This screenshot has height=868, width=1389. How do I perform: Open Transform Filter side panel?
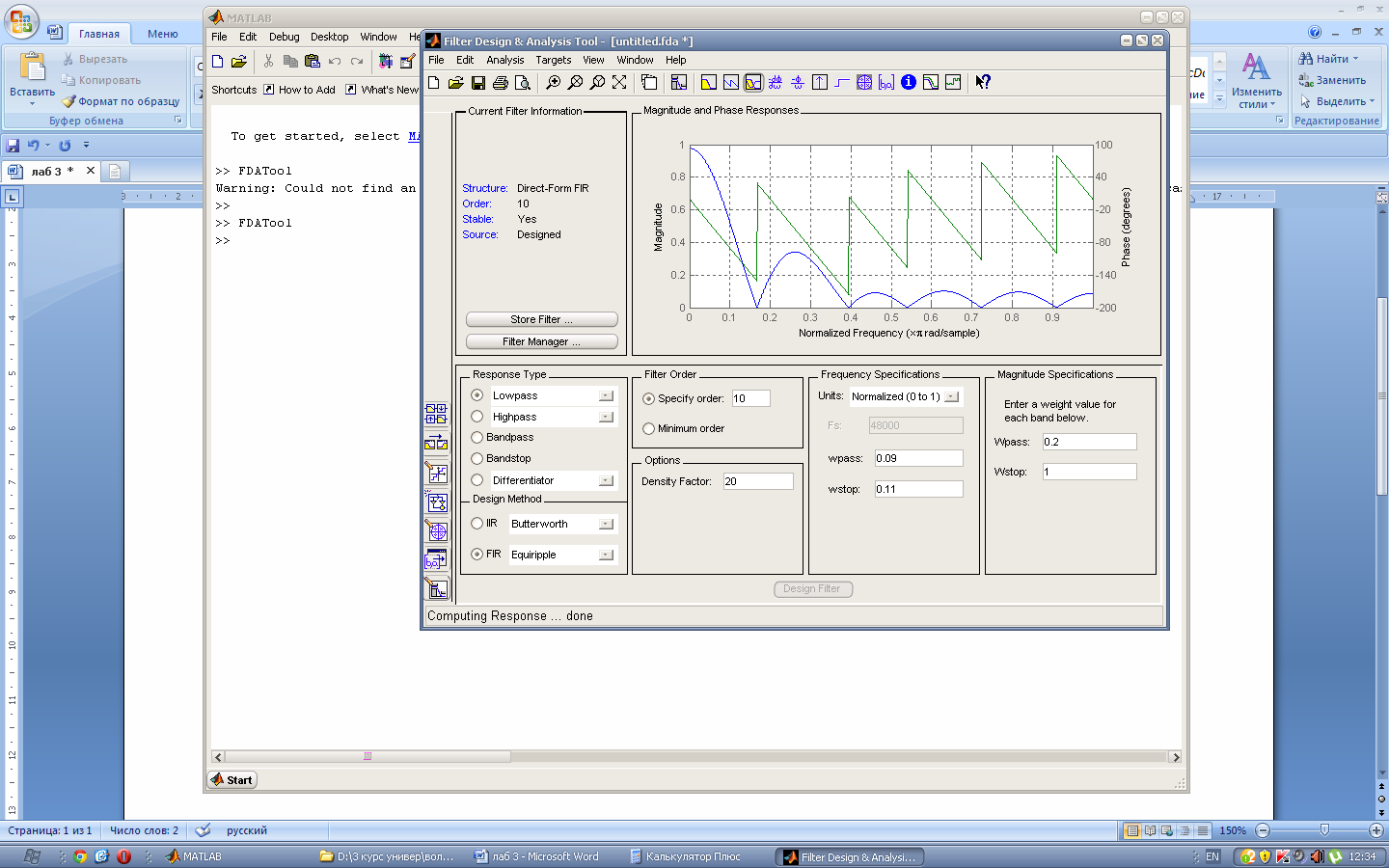436,443
